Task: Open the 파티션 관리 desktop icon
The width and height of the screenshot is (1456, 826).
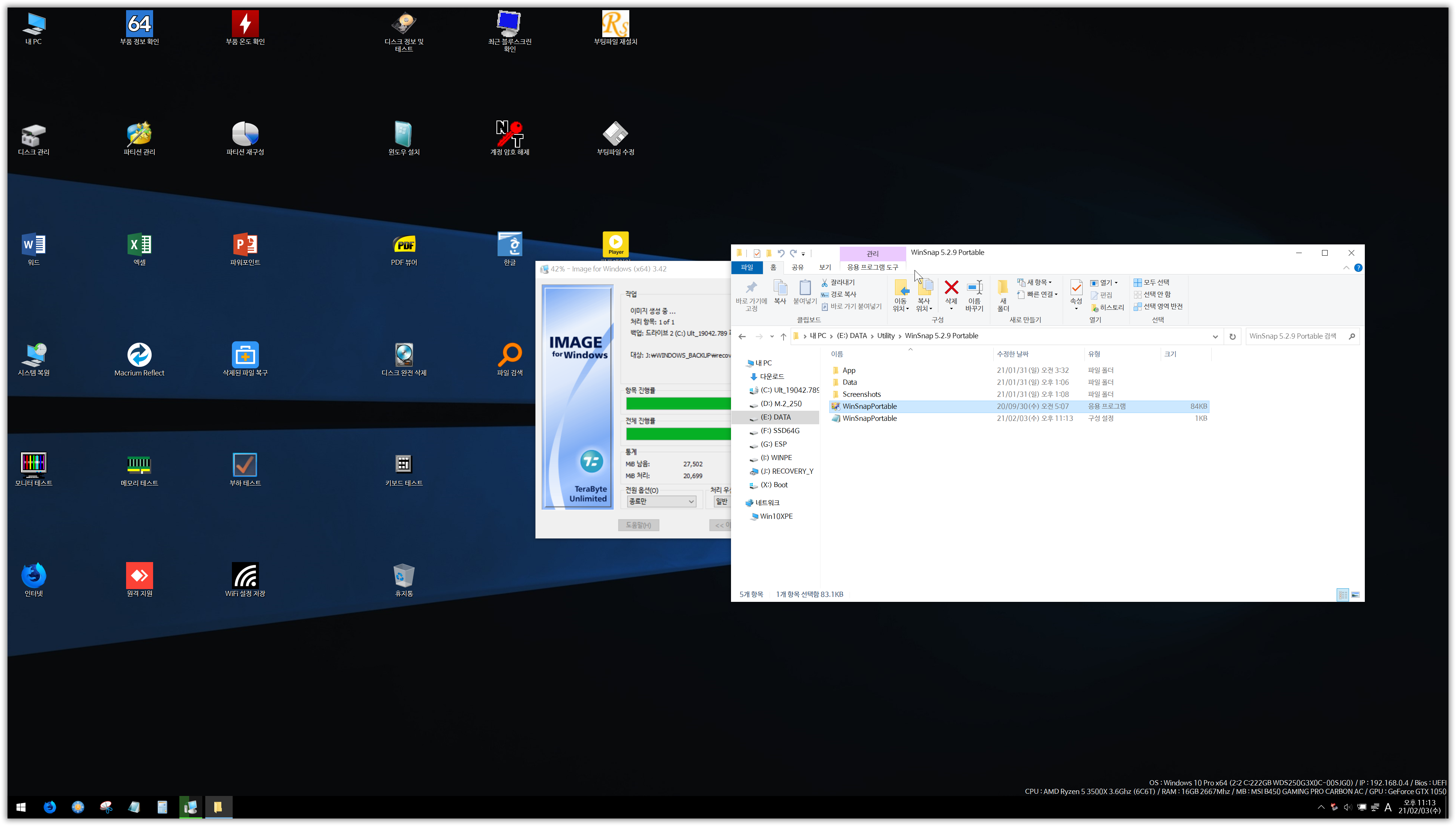Action: click(x=139, y=138)
